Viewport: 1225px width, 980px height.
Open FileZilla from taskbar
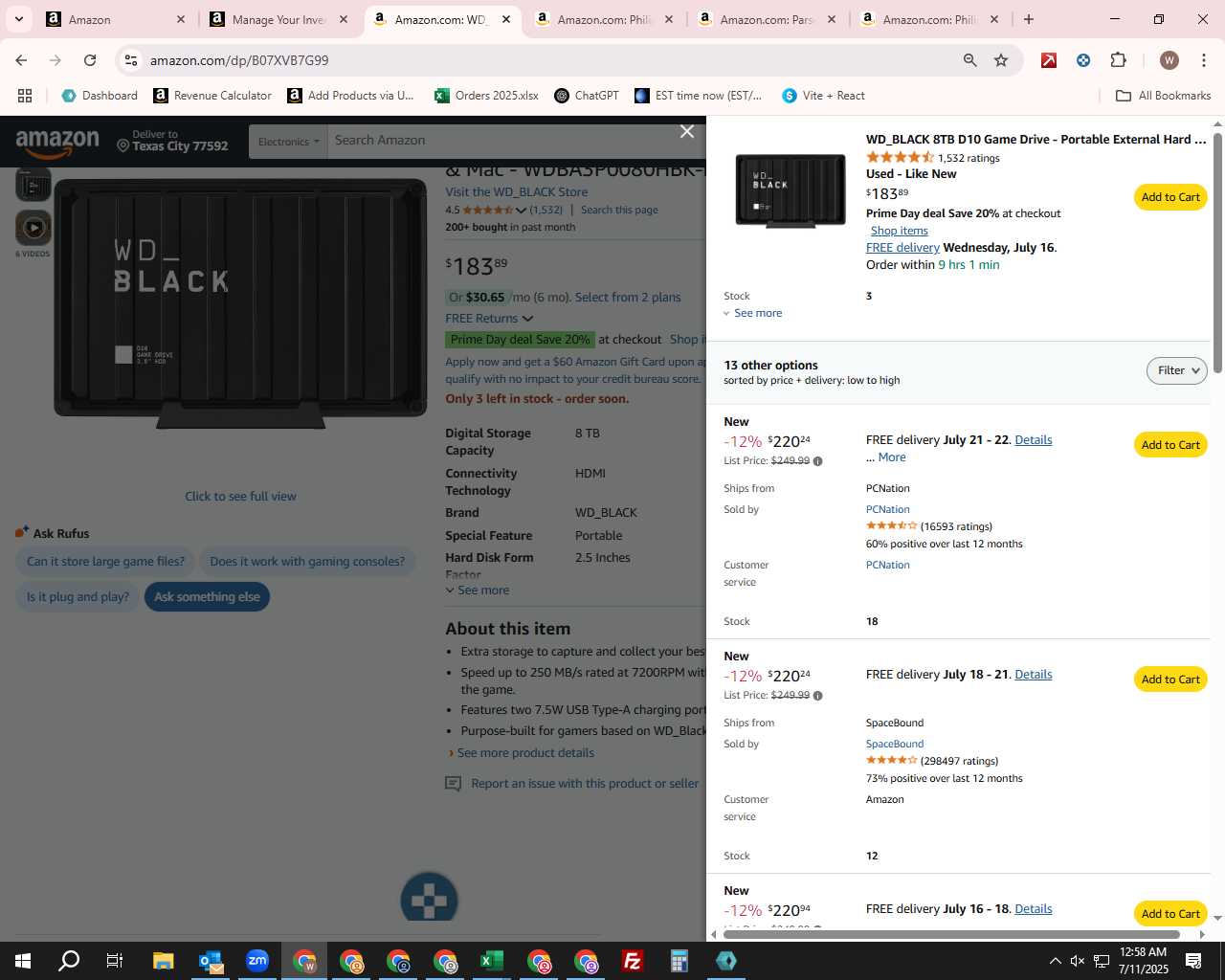pos(633,961)
